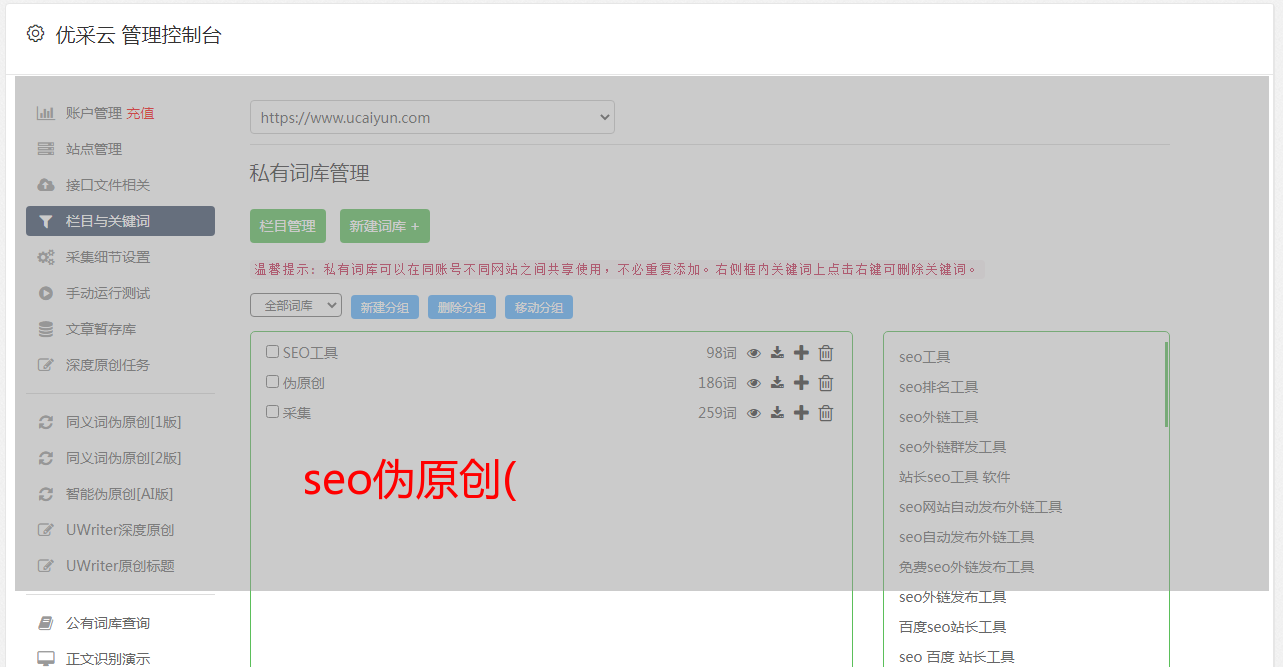Open 文章暂存库 menu item
The height and width of the screenshot is (667, 1283).
[101, 329]
